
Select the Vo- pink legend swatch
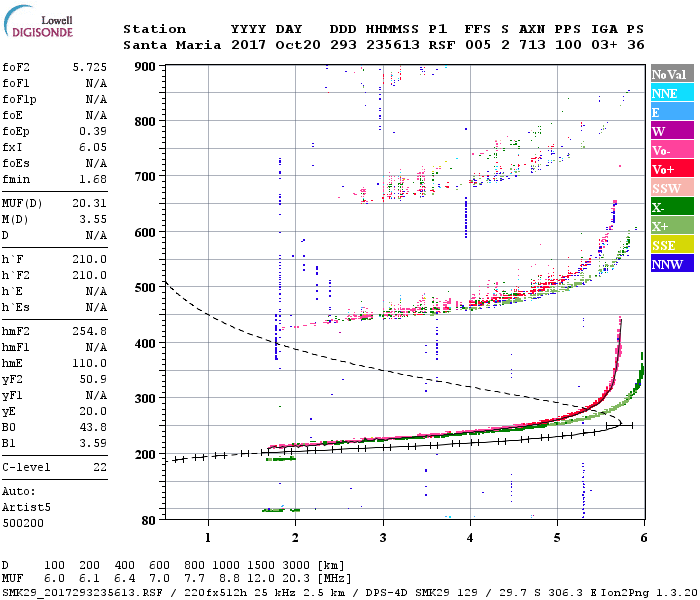pyautogui.click(x=672, y=150)
